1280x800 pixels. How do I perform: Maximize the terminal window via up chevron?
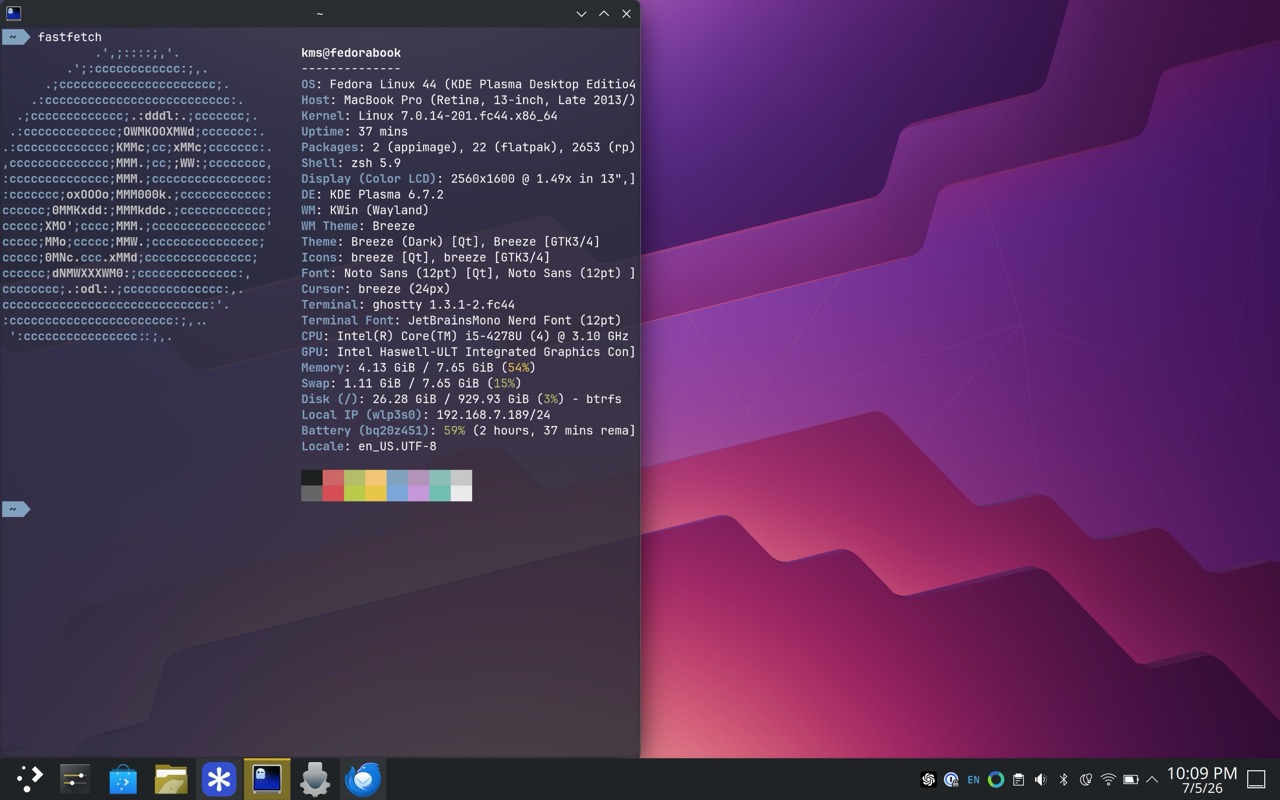(604, 14)
